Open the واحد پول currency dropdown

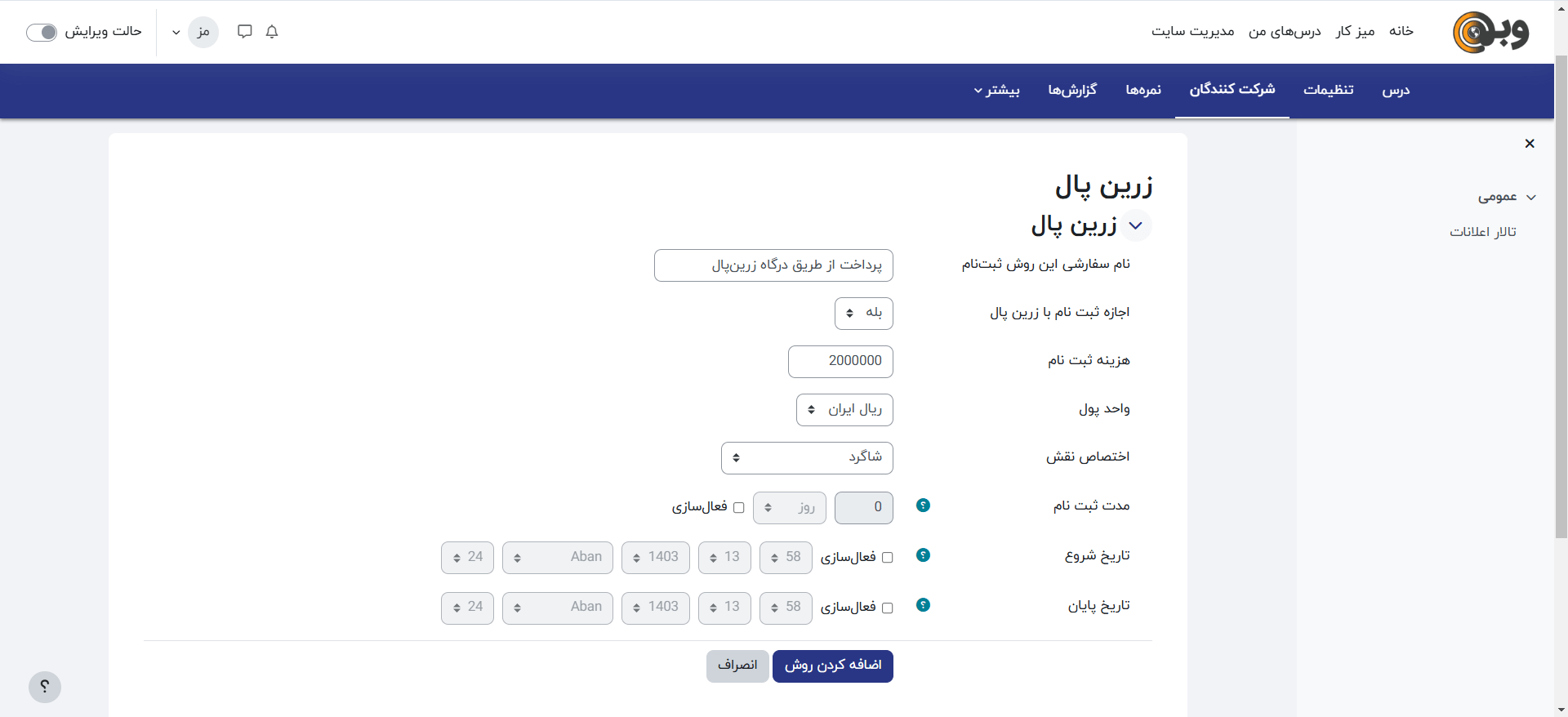(844, 409)
